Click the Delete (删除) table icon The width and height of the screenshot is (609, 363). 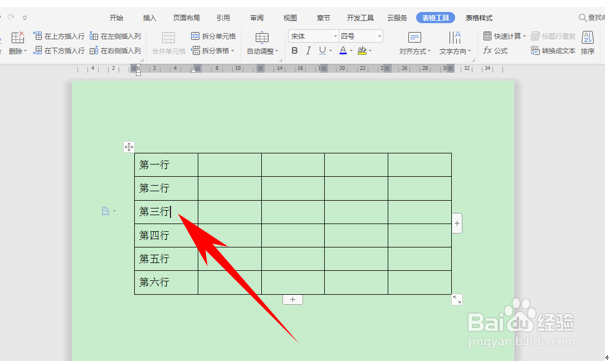click(17, 38)
